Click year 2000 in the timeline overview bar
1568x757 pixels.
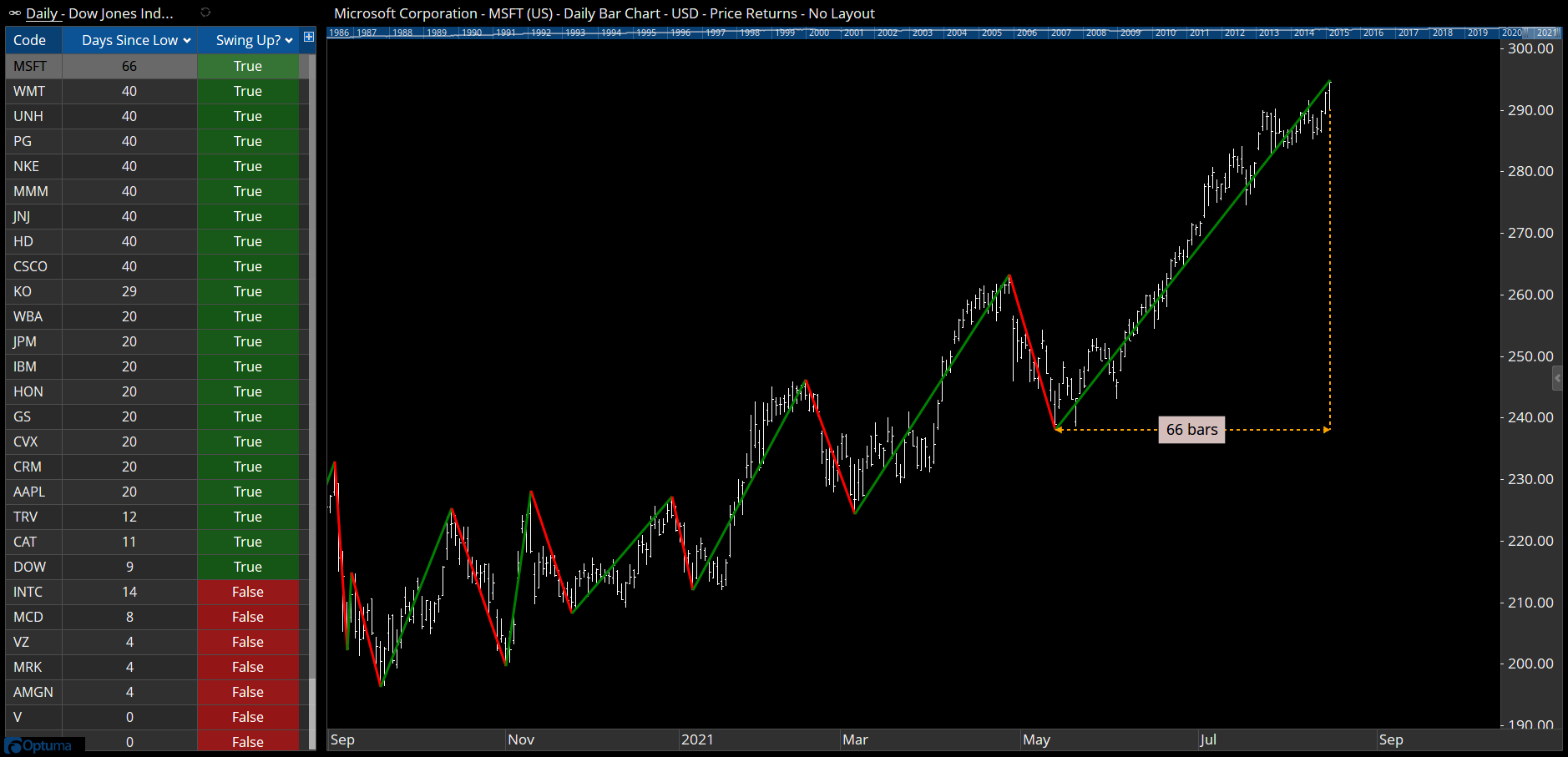[x=819, y=33]
